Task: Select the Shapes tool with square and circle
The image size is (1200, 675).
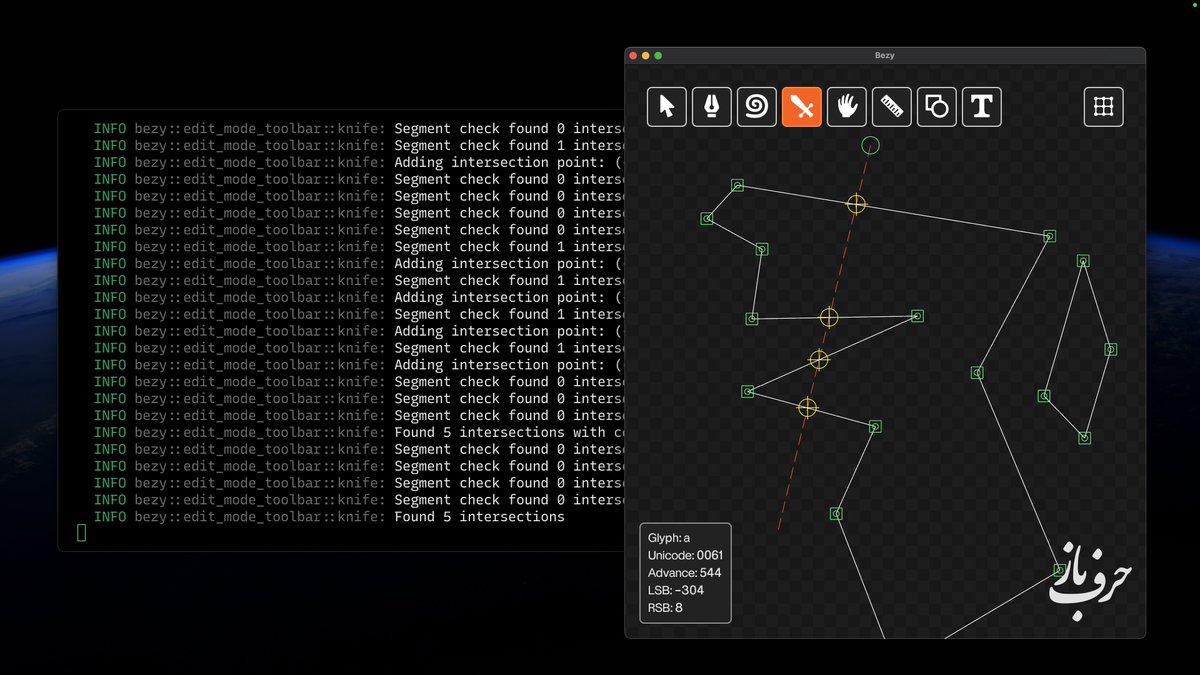Action: tap(937, 107)
